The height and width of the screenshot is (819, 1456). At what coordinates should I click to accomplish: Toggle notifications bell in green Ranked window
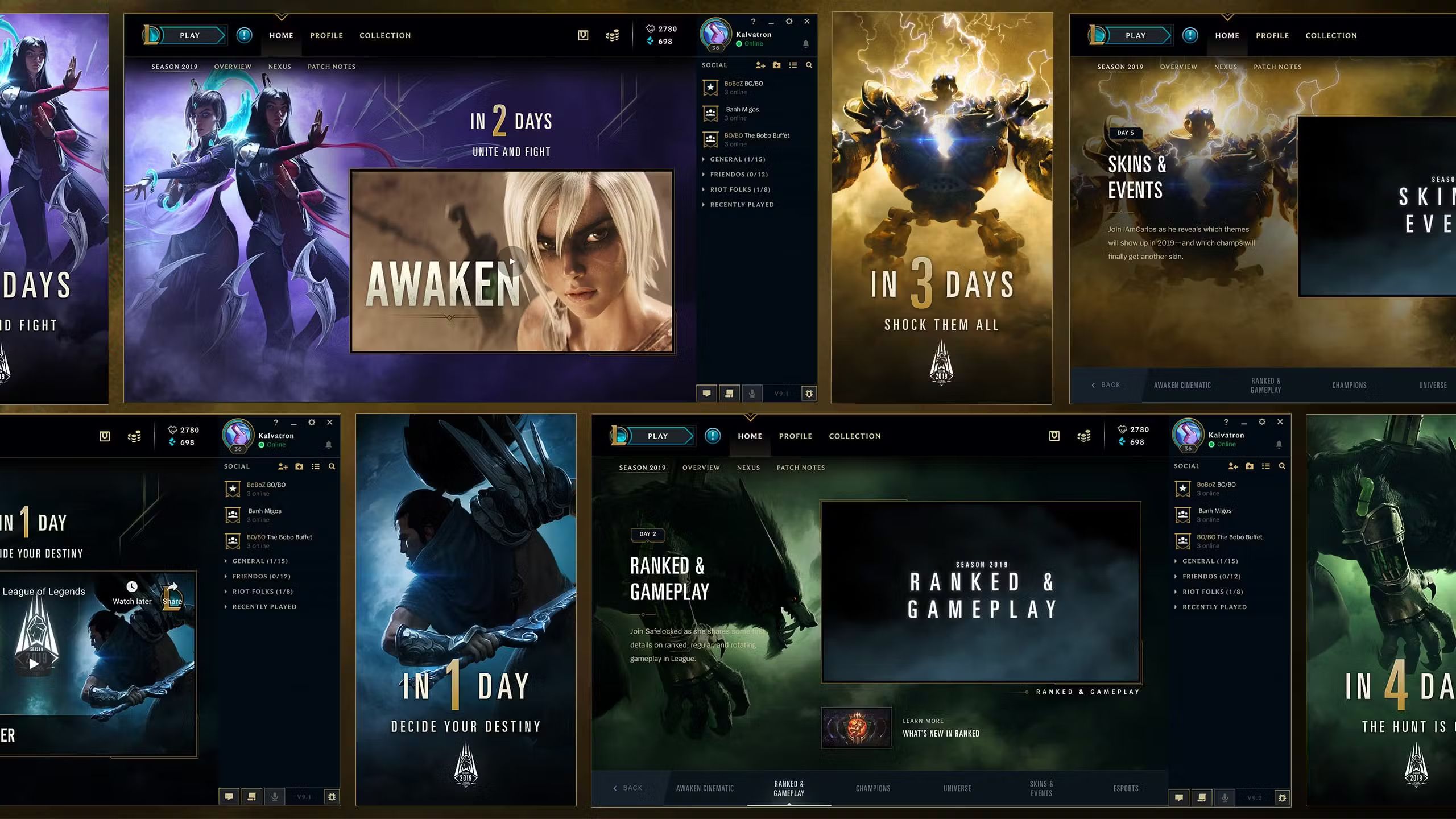[1279, 444]
